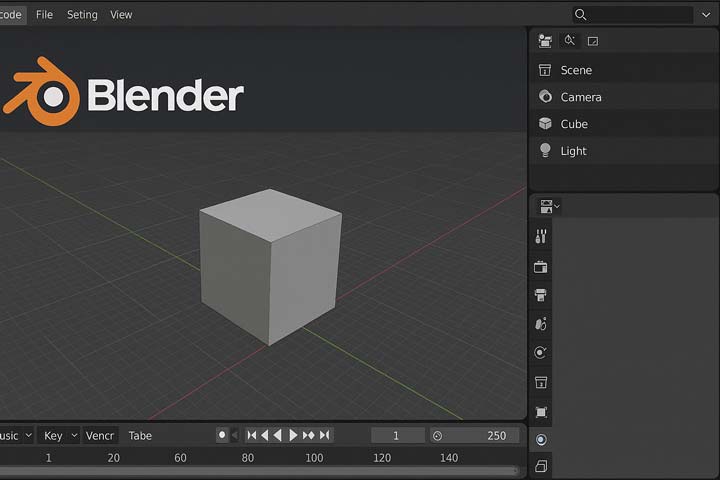
Task: Click the outliner new window square icon
Action: click(593, 41)
